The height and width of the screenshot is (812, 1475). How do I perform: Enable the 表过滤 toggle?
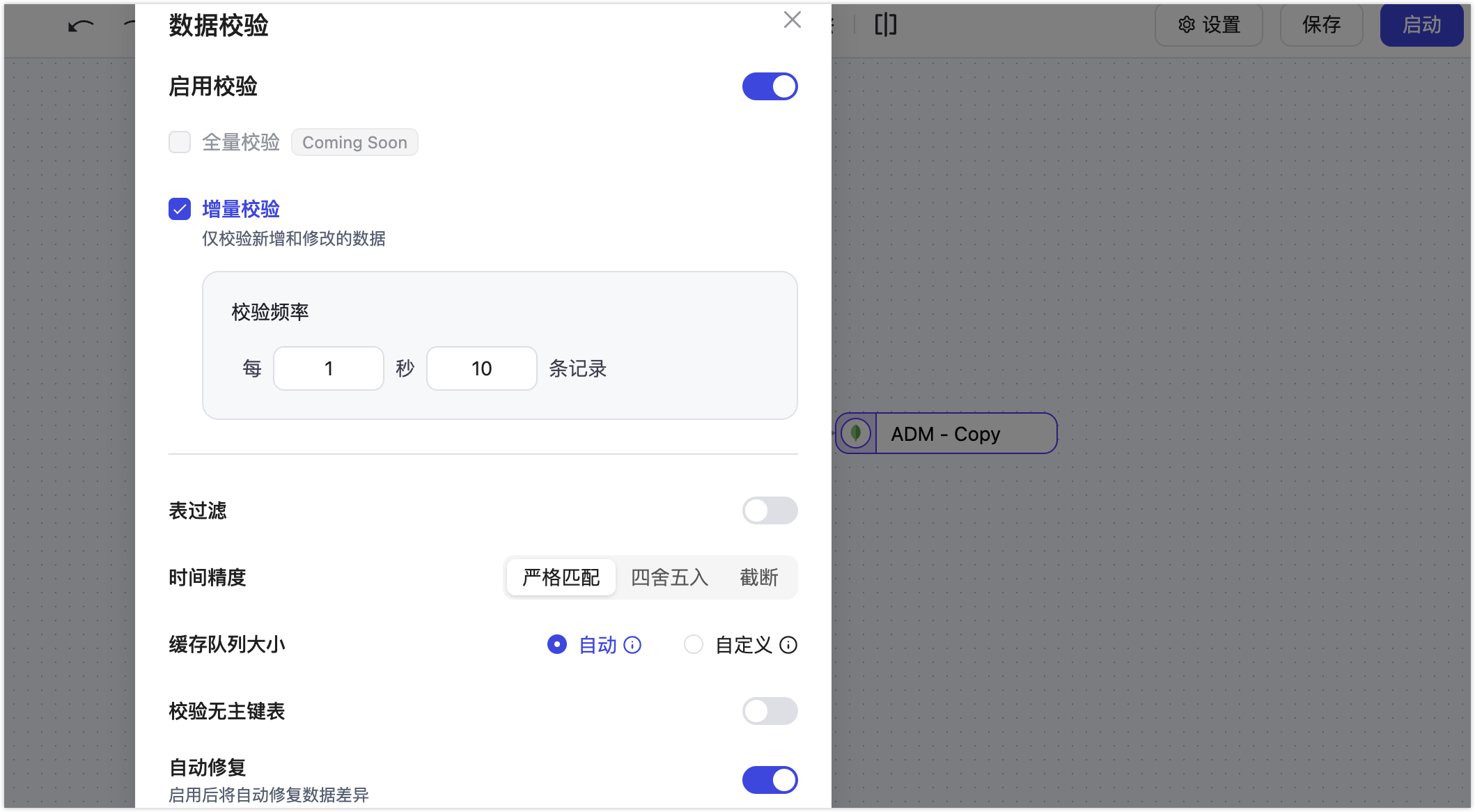tap(770, 510)
